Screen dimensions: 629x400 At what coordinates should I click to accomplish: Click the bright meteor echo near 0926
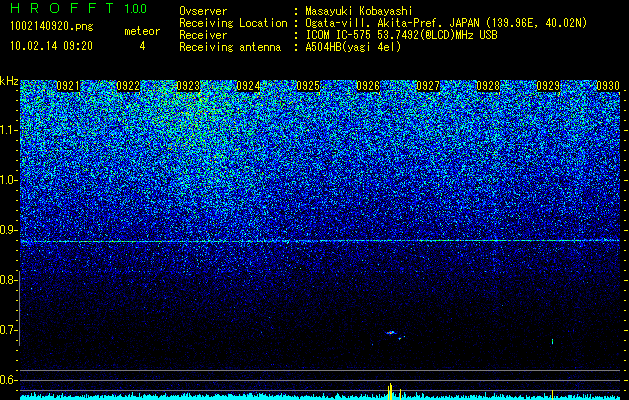[390, 333]
